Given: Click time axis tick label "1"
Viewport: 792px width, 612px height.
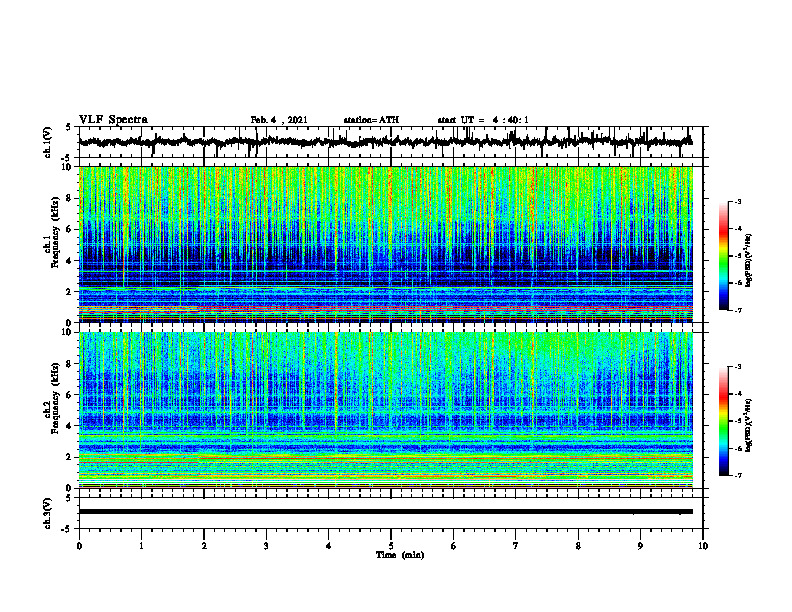Looking at the screenshot, I should pos(141,546).
